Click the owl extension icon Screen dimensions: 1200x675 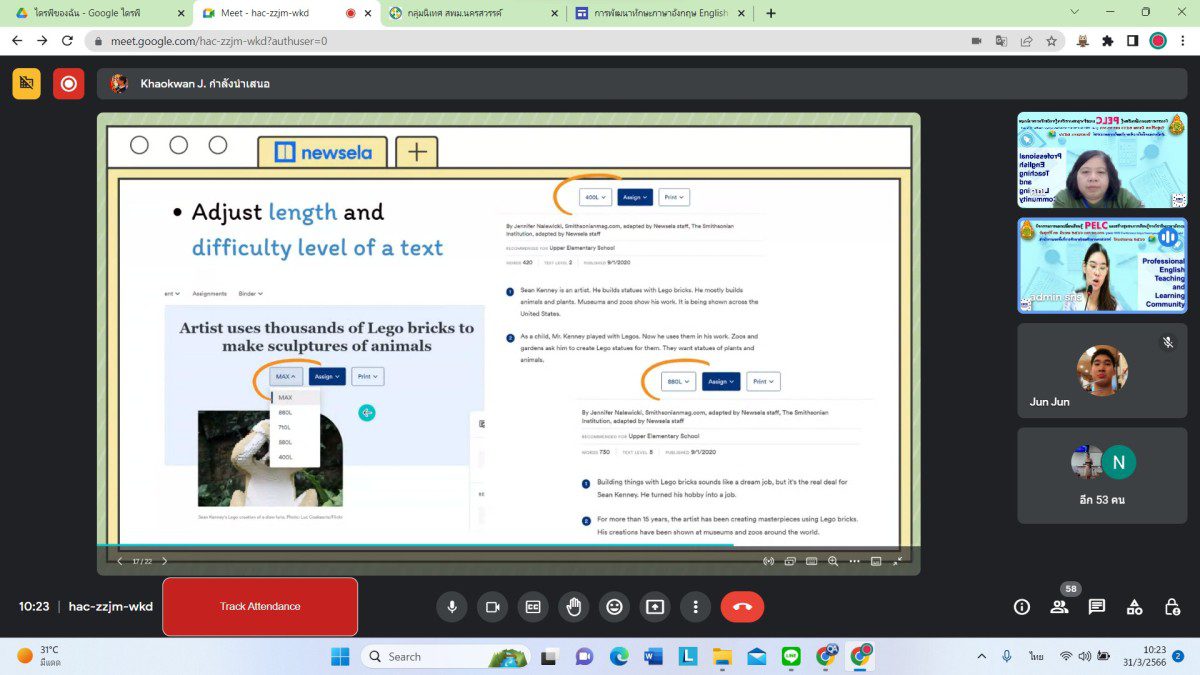pyautogui.click(x=1083, y=41)
